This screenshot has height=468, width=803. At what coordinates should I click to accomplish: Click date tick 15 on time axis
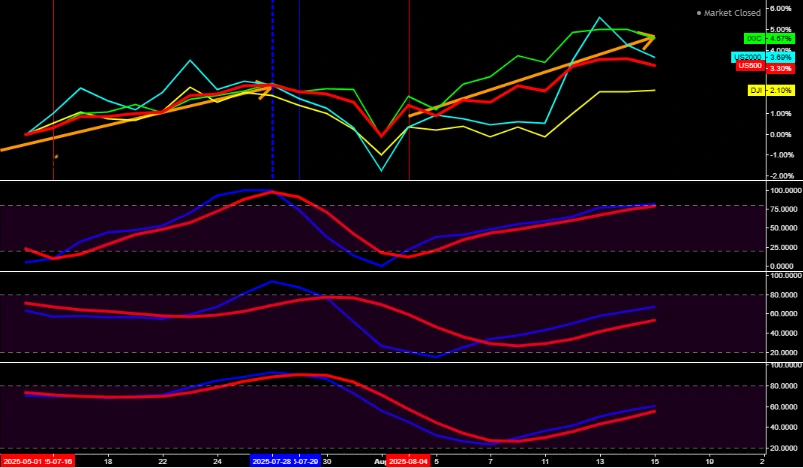coord(654,461)
